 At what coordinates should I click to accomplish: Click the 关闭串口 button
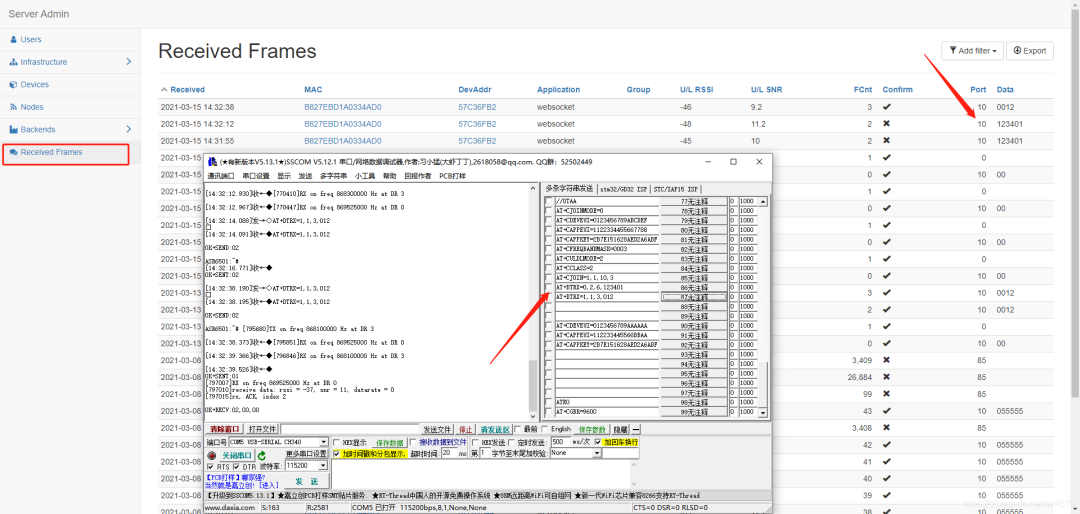[x=237, y=455]
